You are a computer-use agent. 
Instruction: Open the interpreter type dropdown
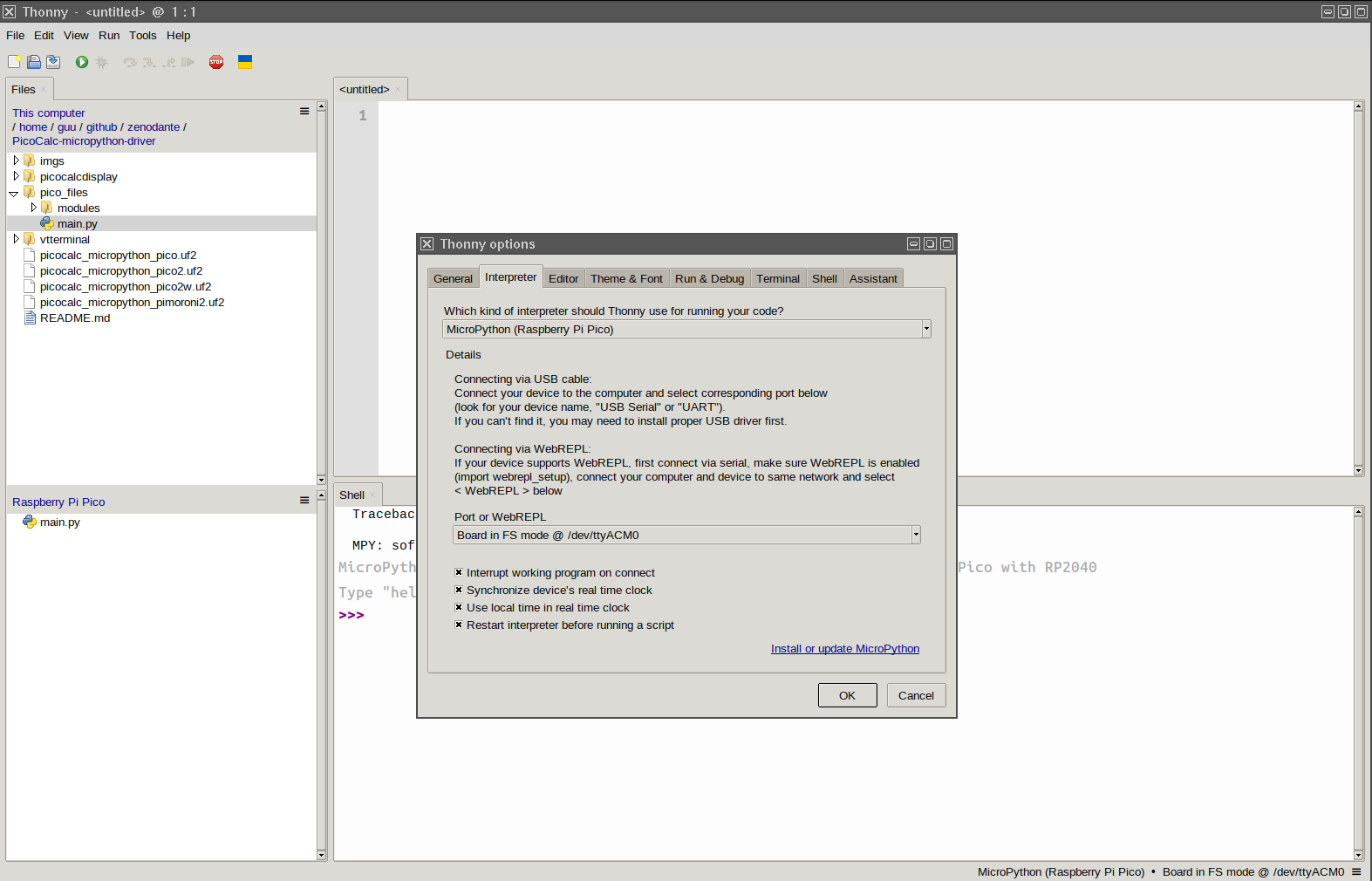click(x=925, y=329)
